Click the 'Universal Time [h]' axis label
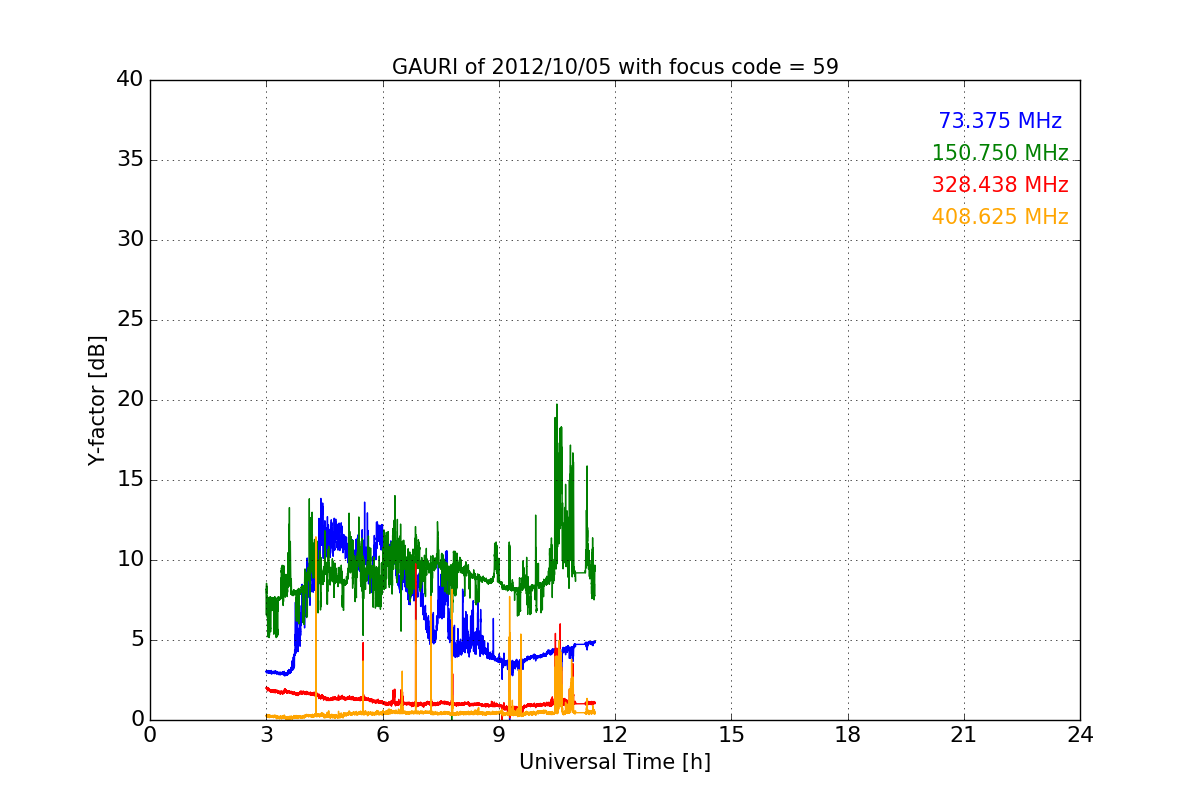Viewport: 1200px width, 800px height. [x=615, y=762]
